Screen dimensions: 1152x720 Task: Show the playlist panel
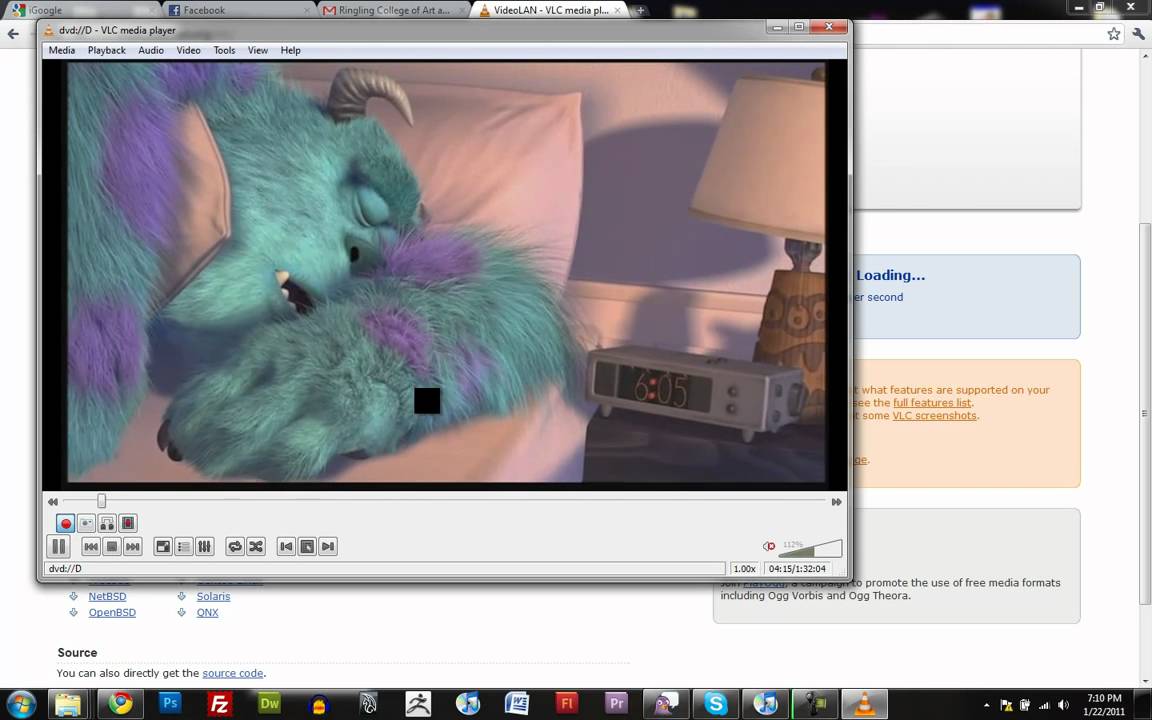(184, 546)
